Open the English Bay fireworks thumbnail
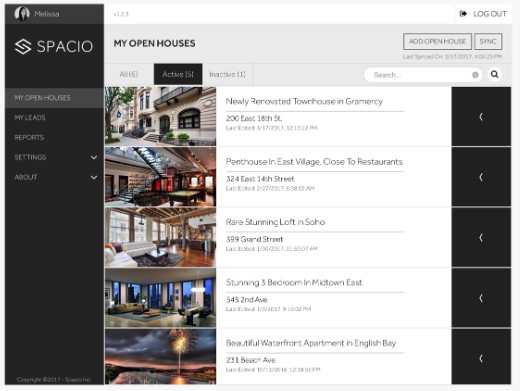 [x=160, y=357]
